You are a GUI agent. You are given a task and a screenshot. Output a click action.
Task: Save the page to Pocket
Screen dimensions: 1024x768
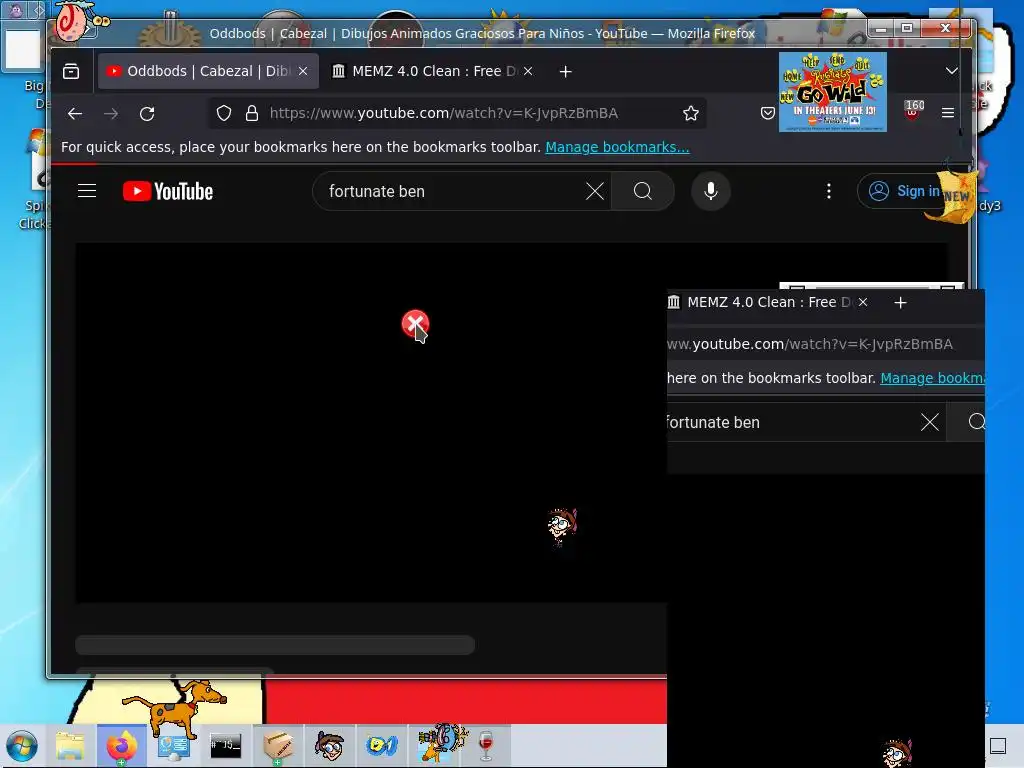click(768, 114)
